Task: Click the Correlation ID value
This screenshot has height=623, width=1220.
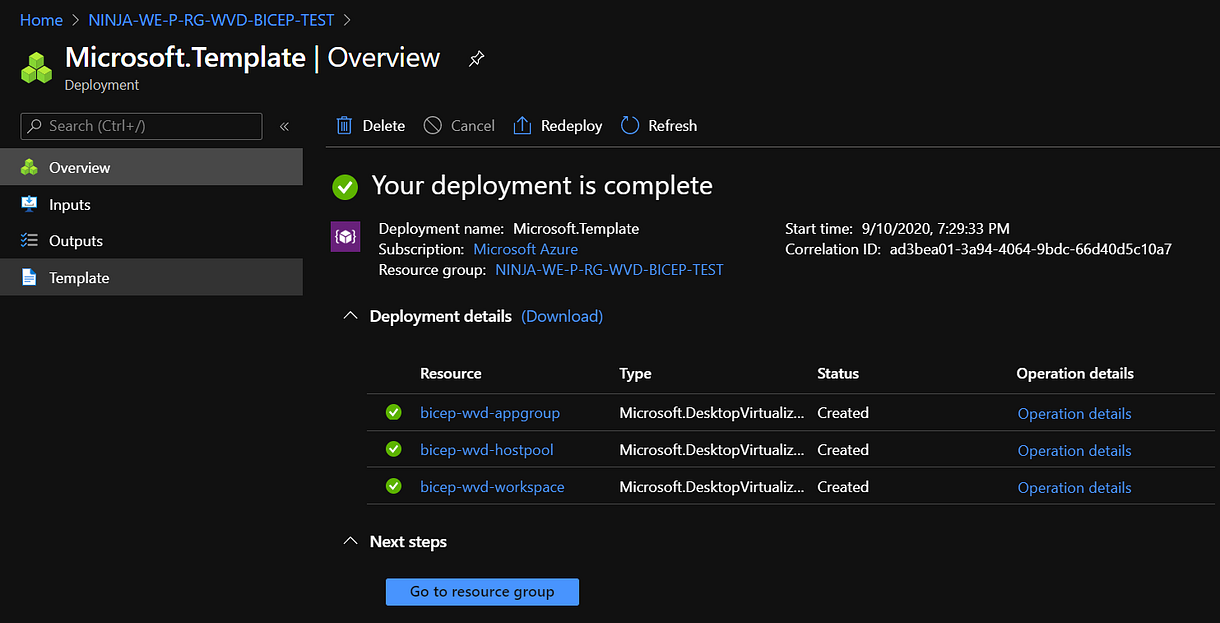Action: (x=1031, y=249)
